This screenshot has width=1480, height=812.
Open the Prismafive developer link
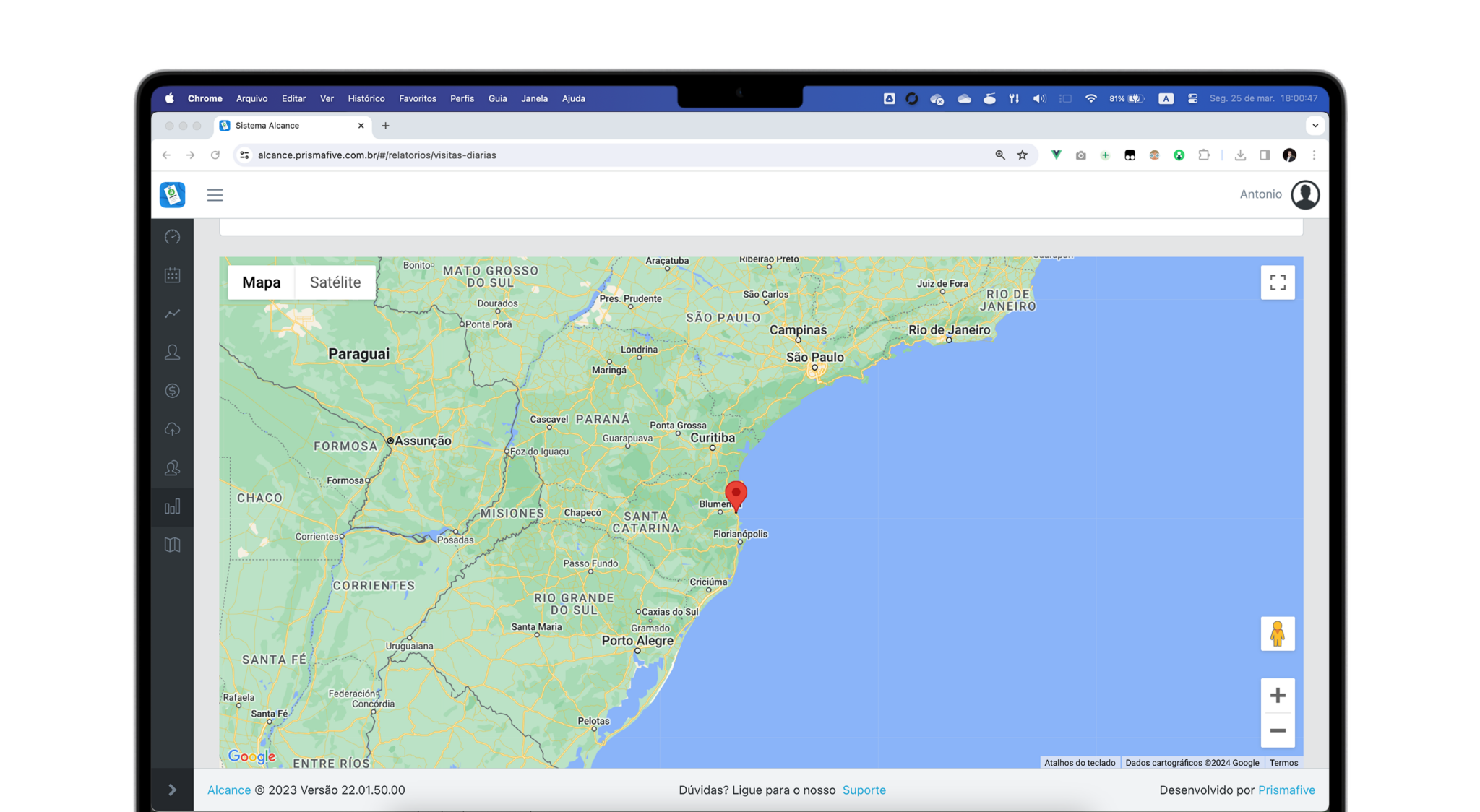pos(1286,790)
